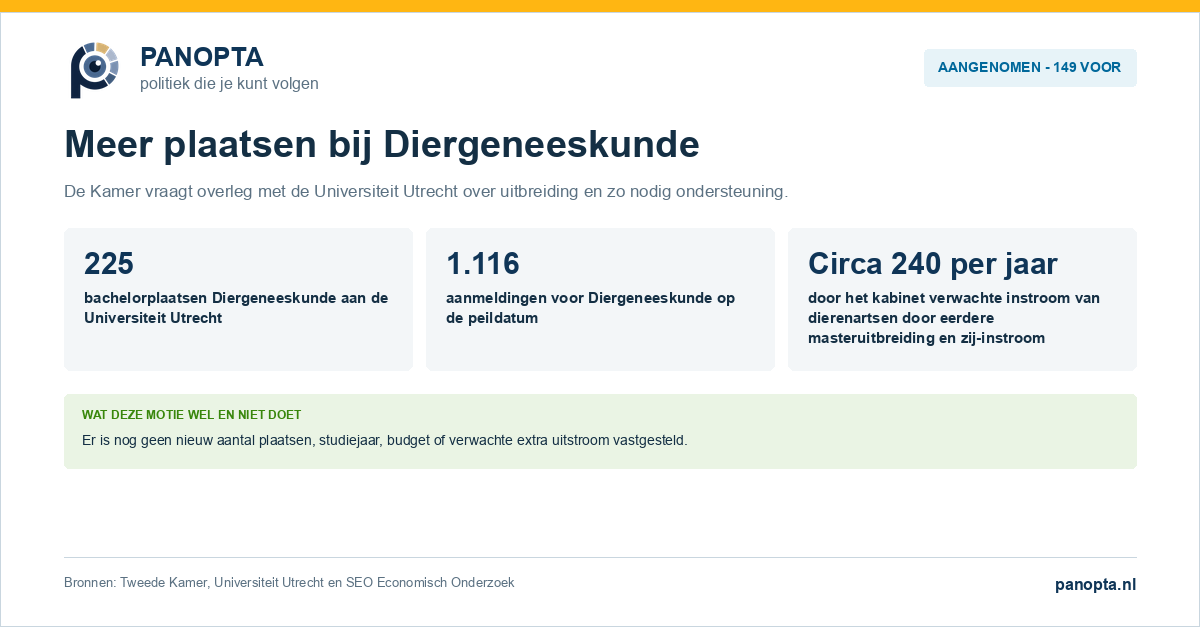Click 'WAT DEZE MOTIE WEL EN NIET DOET' heading
Viewport: 1200px width, 627px height.
(191, 415)
